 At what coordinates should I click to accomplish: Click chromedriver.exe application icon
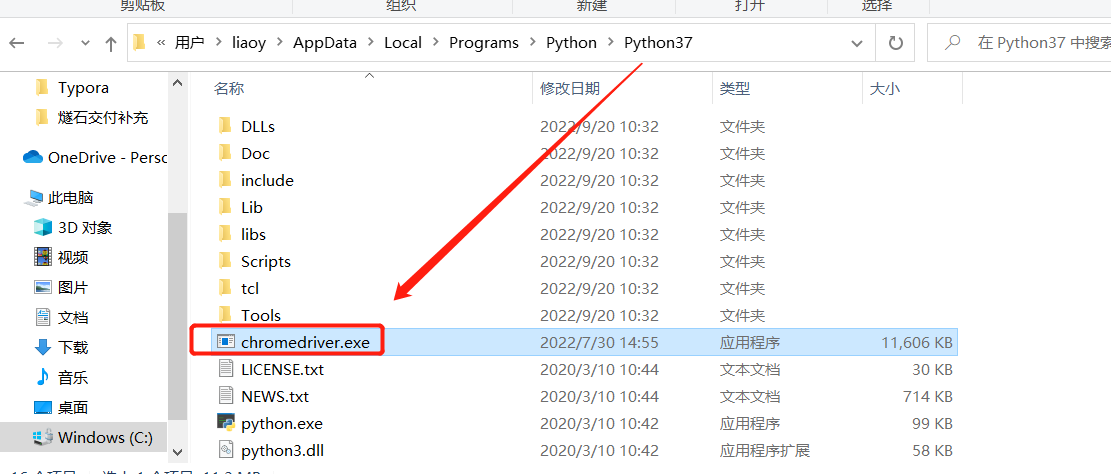click(225, 342)
